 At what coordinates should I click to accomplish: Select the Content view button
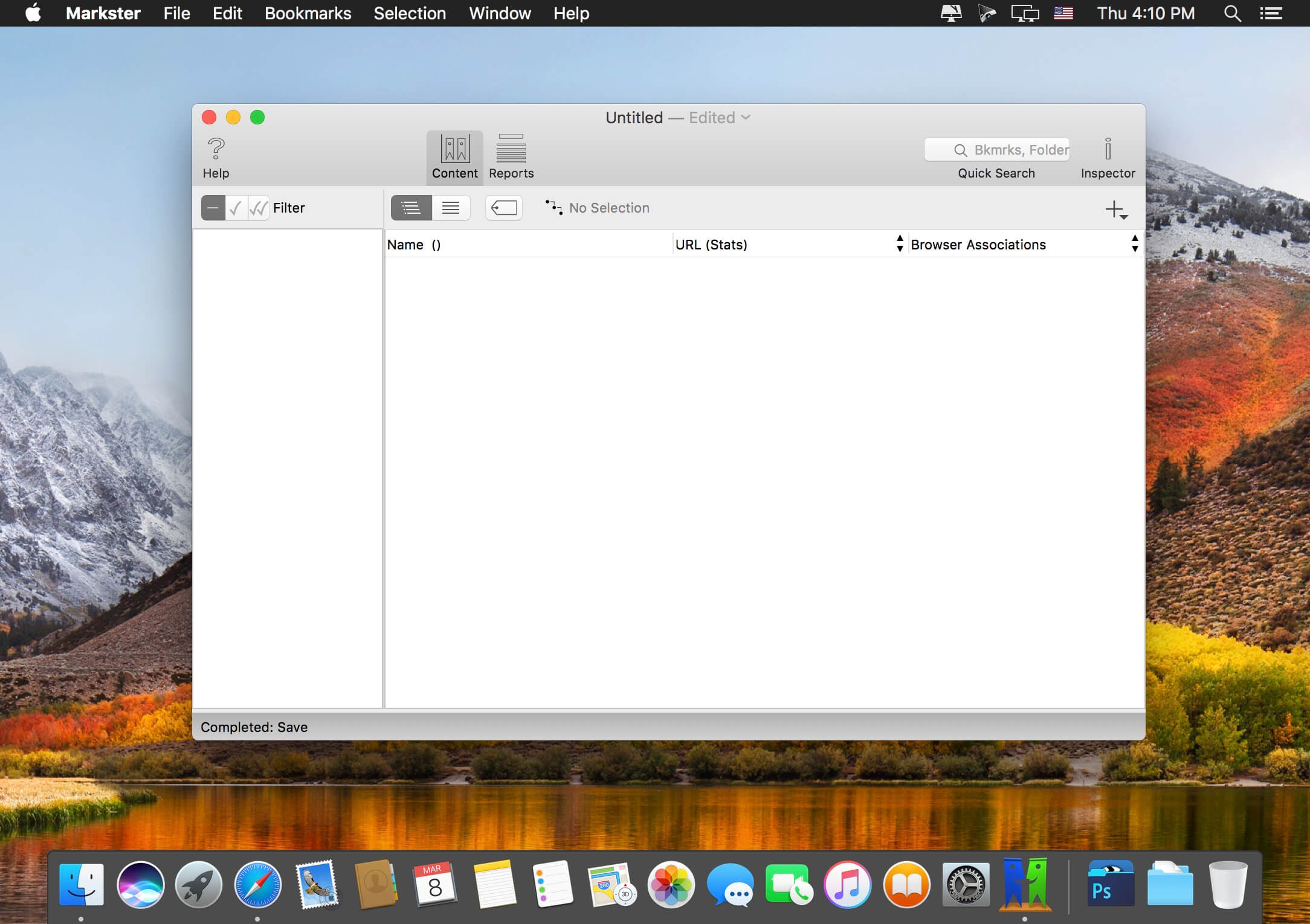(x=454, y=156)
